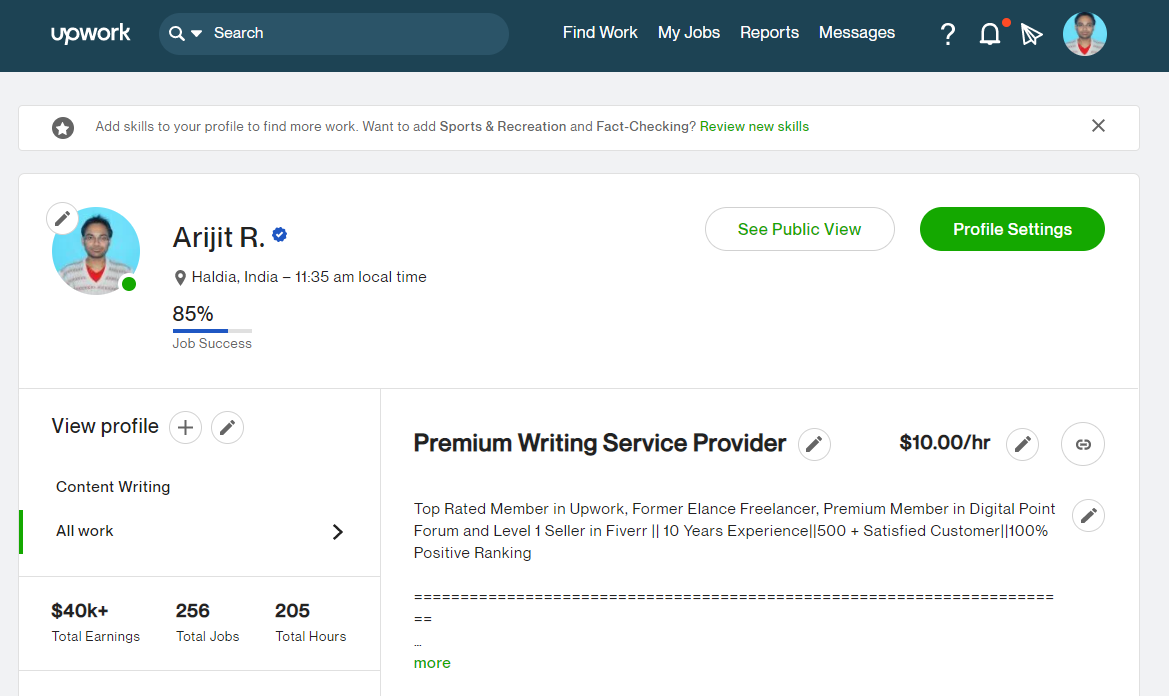Open the Find Work menu
1169x696 pixels.
[x=600, y=33]
